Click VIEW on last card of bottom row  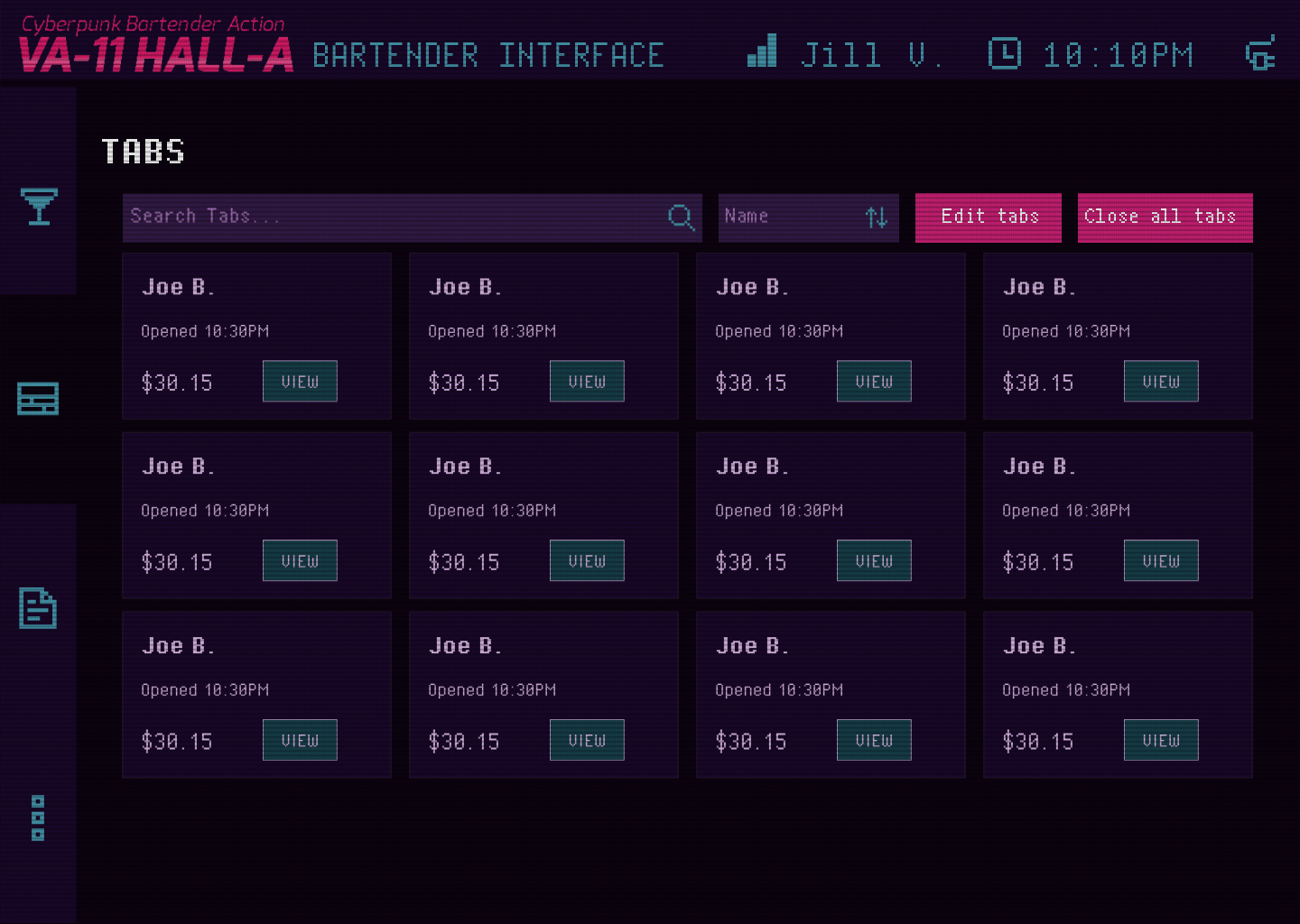pyautogui.click(x=1161, y=740)
